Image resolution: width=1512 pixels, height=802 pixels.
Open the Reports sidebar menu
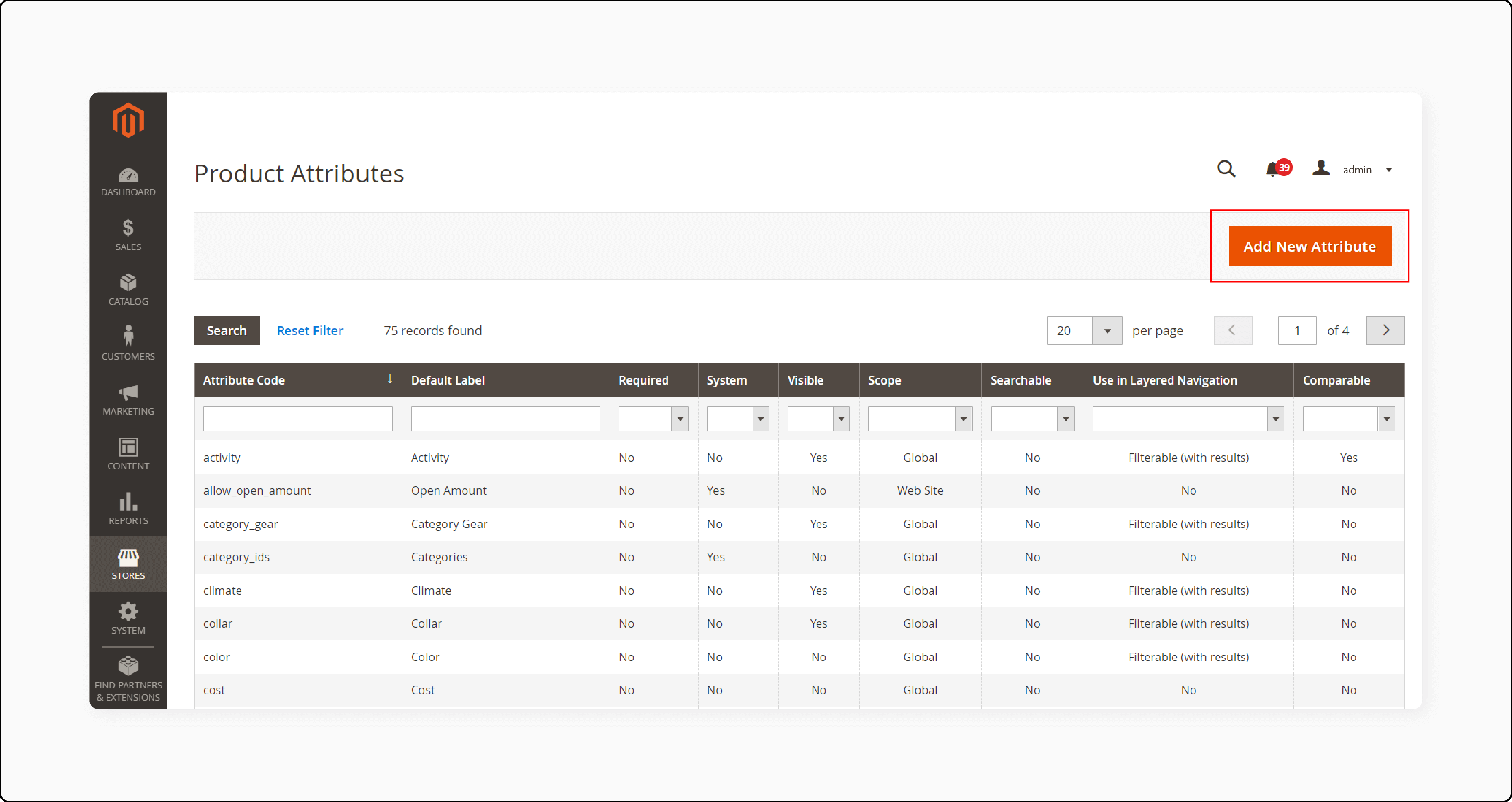(128, 509)
